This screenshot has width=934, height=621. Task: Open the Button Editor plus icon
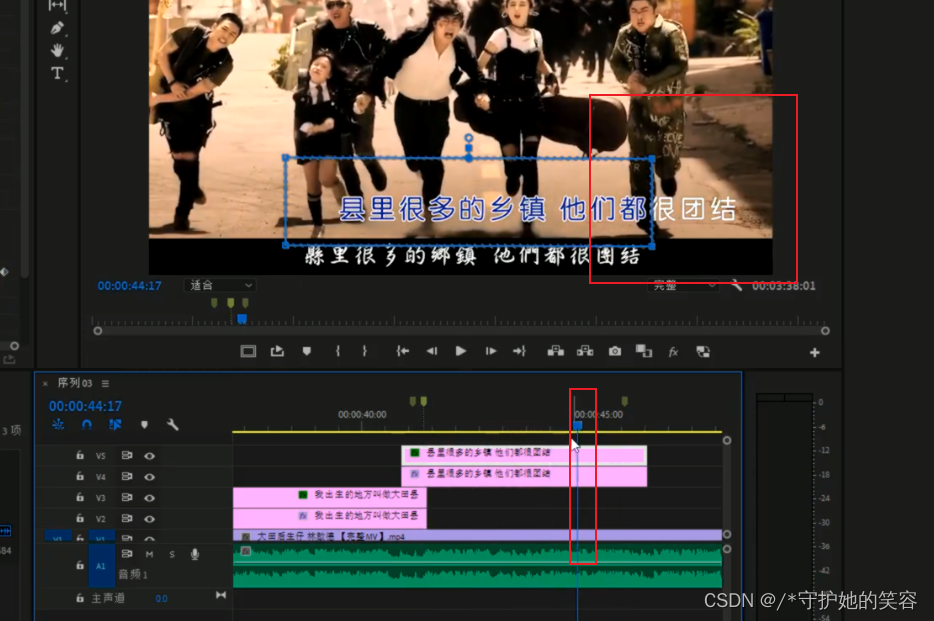point(814,352)
